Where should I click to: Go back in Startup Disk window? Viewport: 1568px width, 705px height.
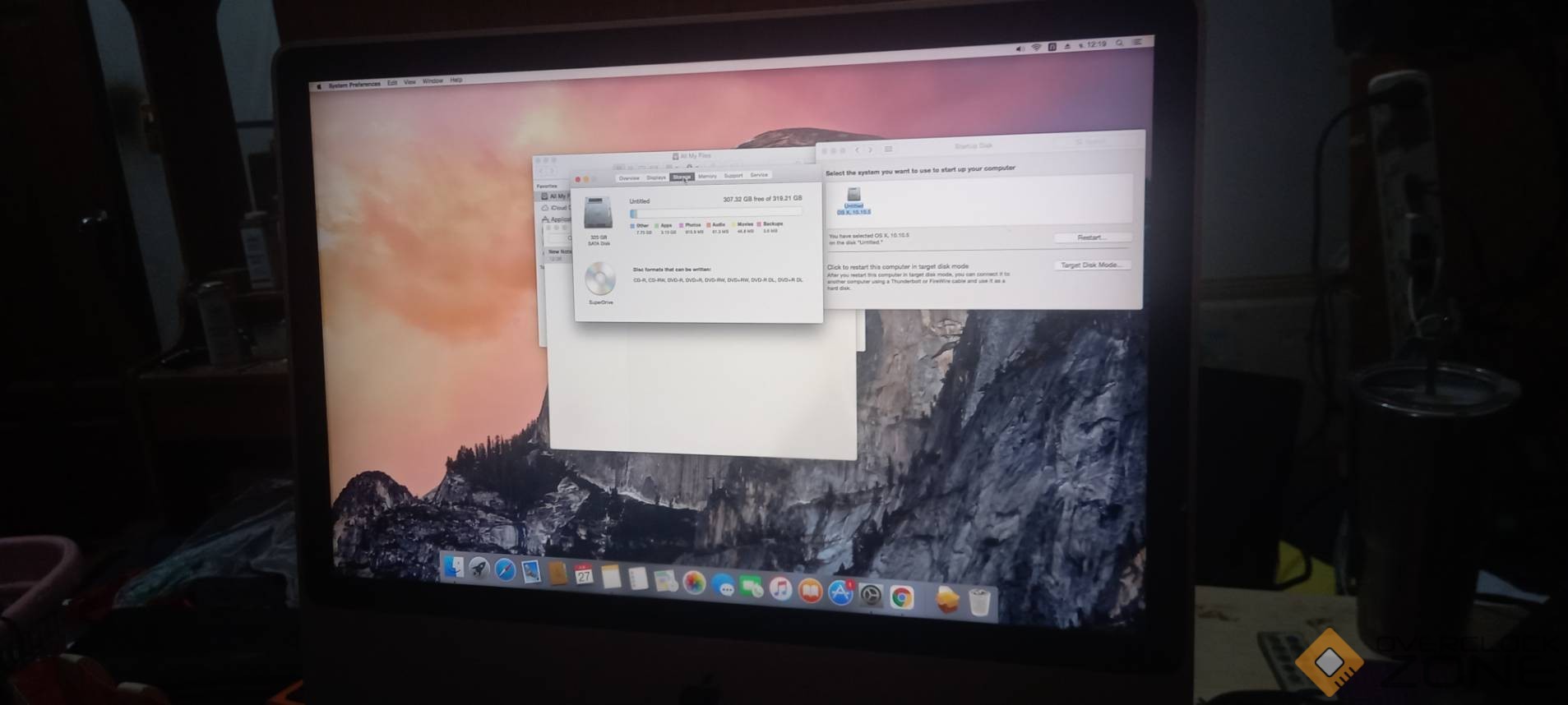point(858,150)
